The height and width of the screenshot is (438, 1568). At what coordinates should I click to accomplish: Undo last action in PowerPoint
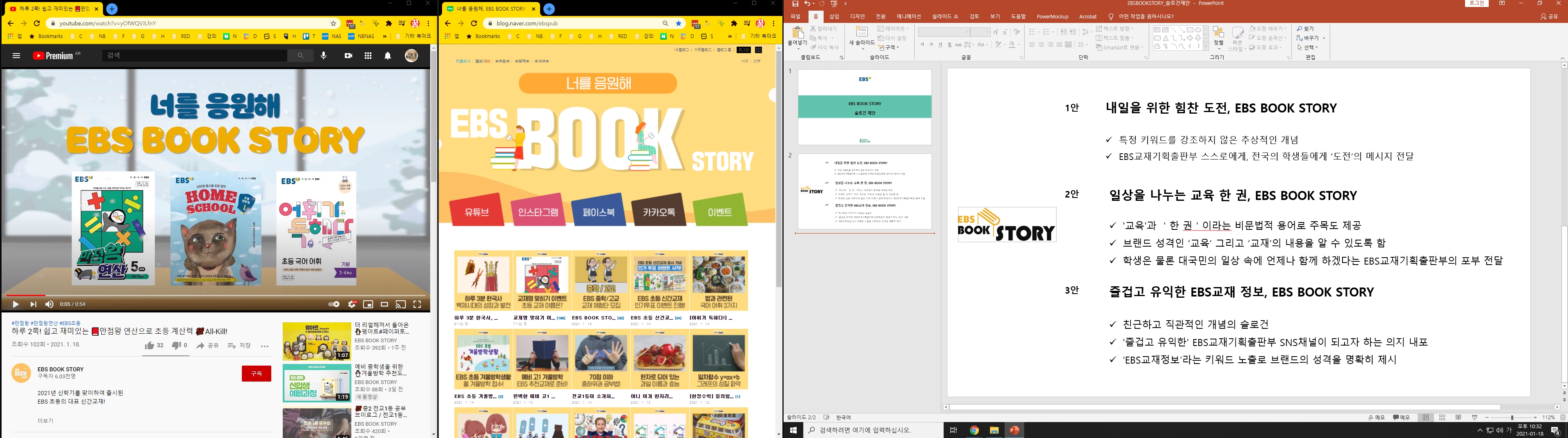coord(807,4)
